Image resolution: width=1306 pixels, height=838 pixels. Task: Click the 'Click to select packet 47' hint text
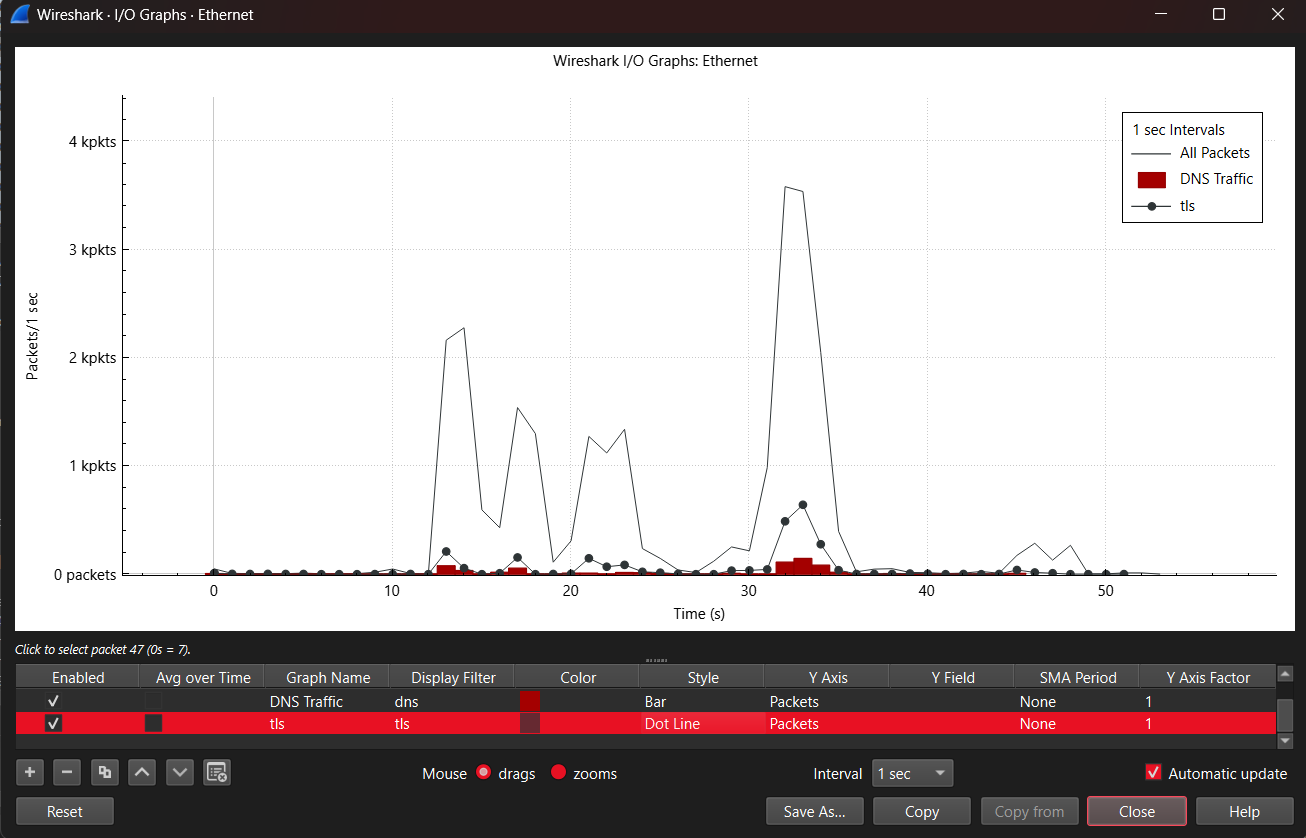[x=102, y=650]
